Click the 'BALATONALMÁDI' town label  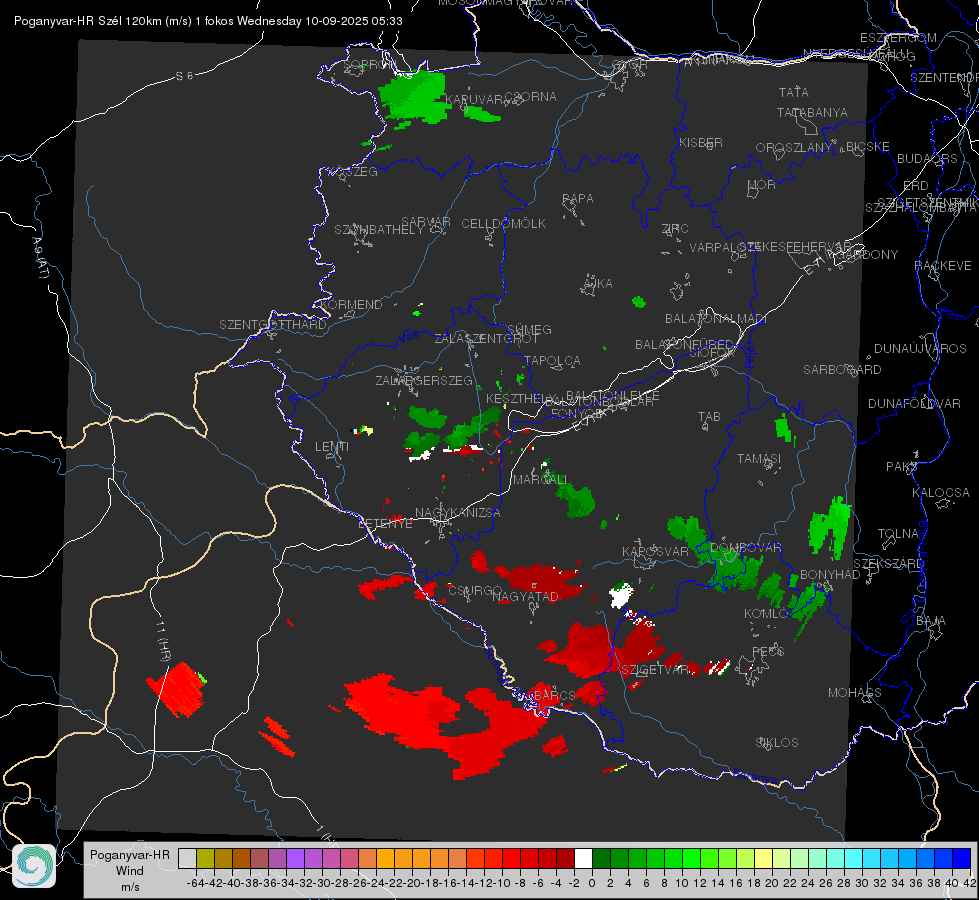click(716, 319)
